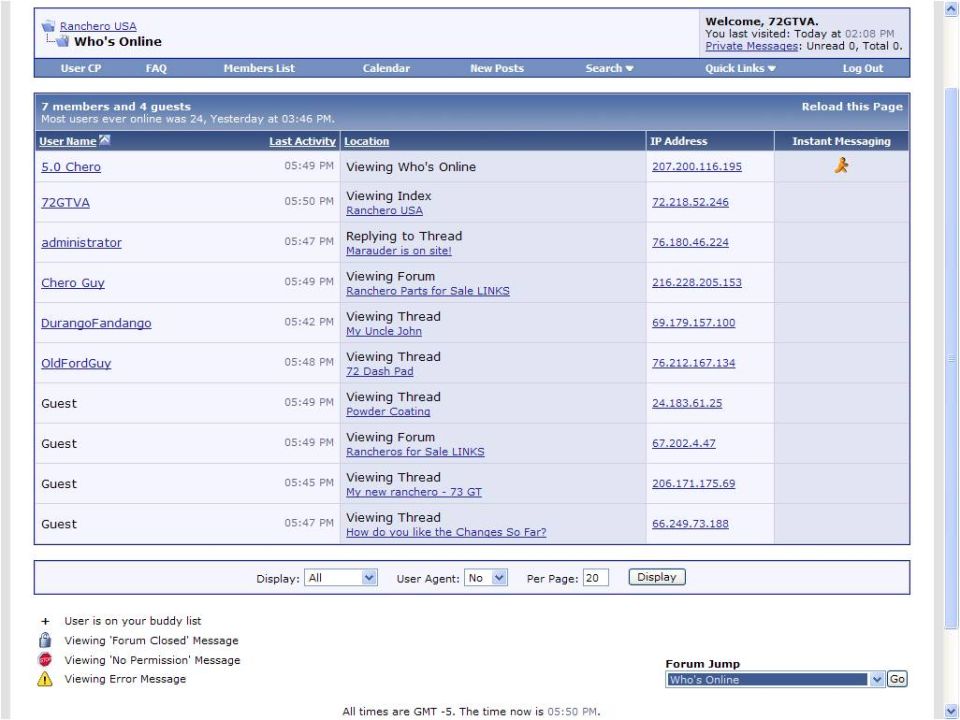Click the AIM icon for 5.0 Chero
The height and width of the screenshot is (720, 960).
pos(841,165)
